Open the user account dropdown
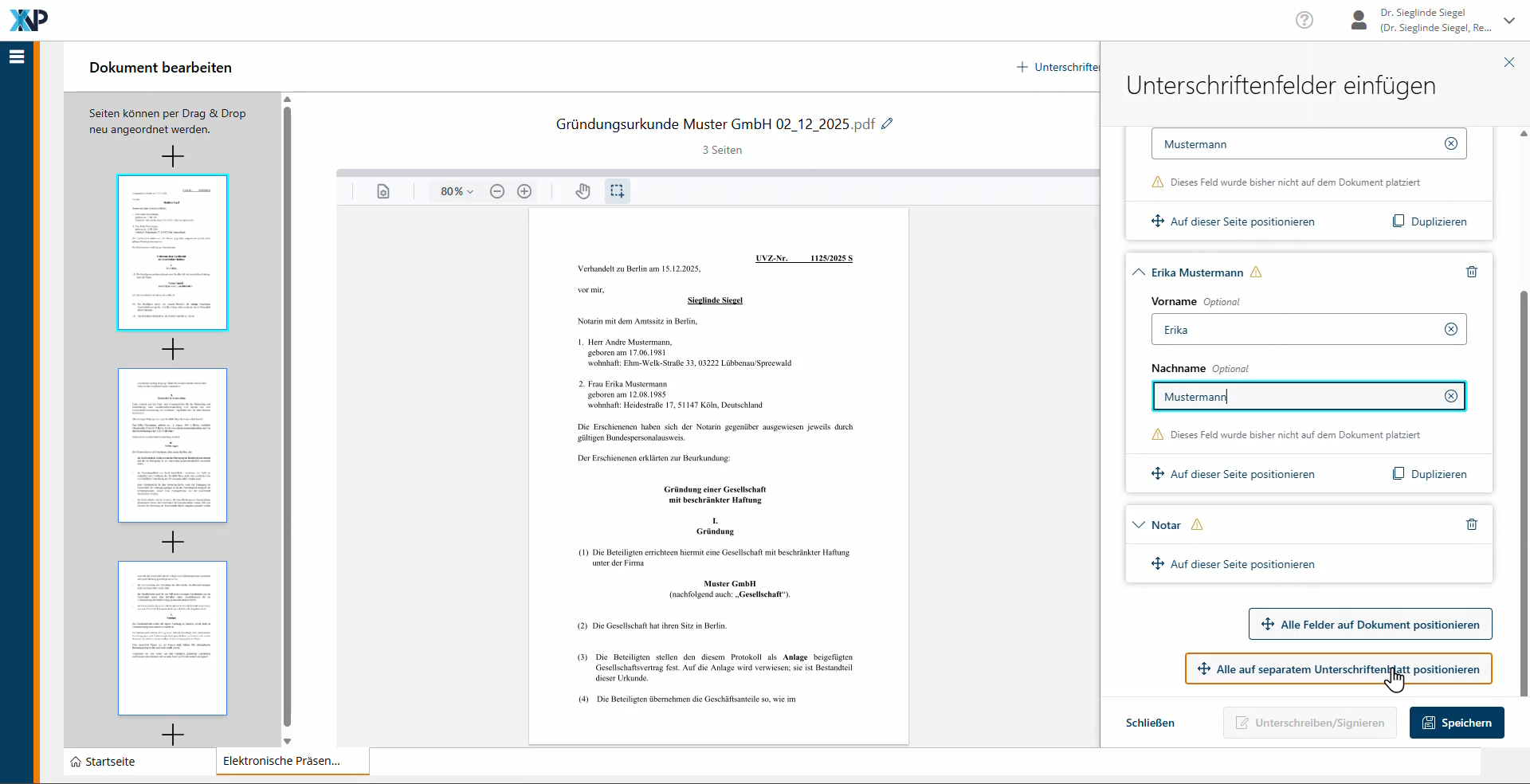The image size is (1530, 784). point(1509,21)
